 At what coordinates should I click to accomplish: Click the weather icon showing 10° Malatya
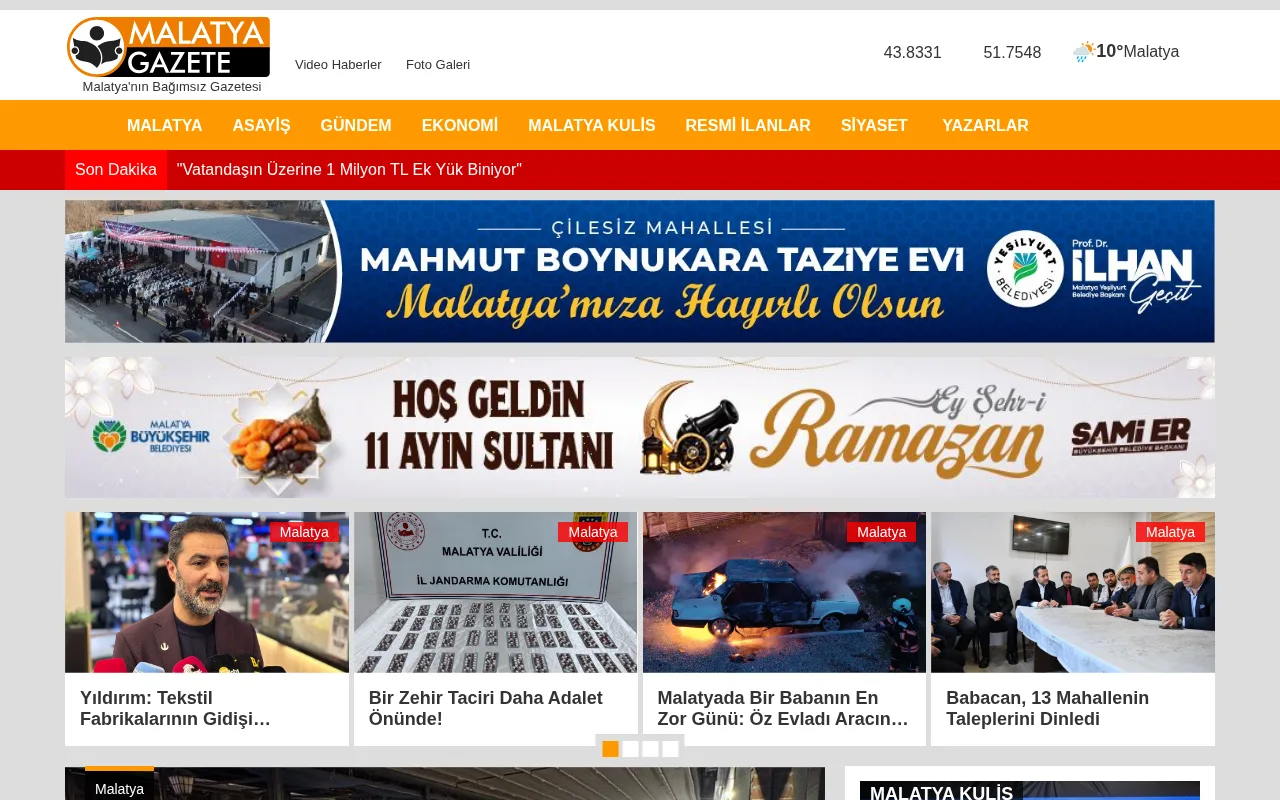click(1083, 50)
